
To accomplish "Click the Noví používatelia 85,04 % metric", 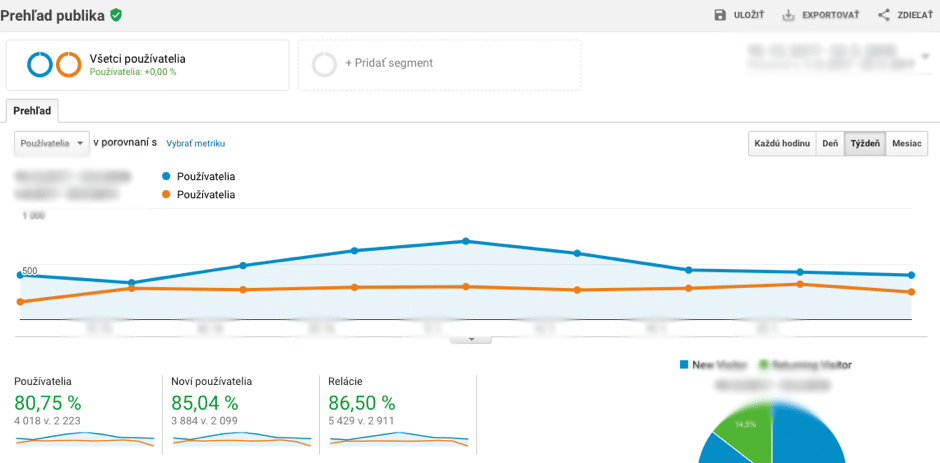I will point(204,402).
